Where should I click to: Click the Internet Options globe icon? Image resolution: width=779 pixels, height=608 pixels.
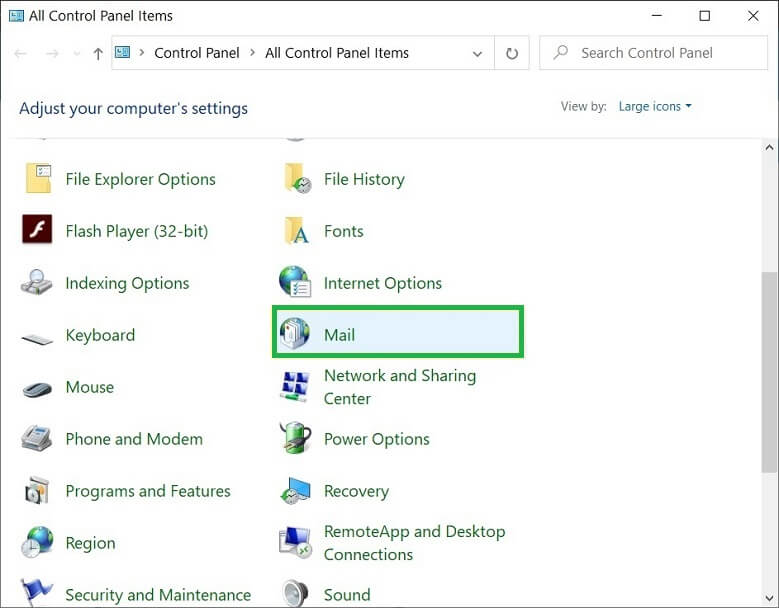point(295,282)
